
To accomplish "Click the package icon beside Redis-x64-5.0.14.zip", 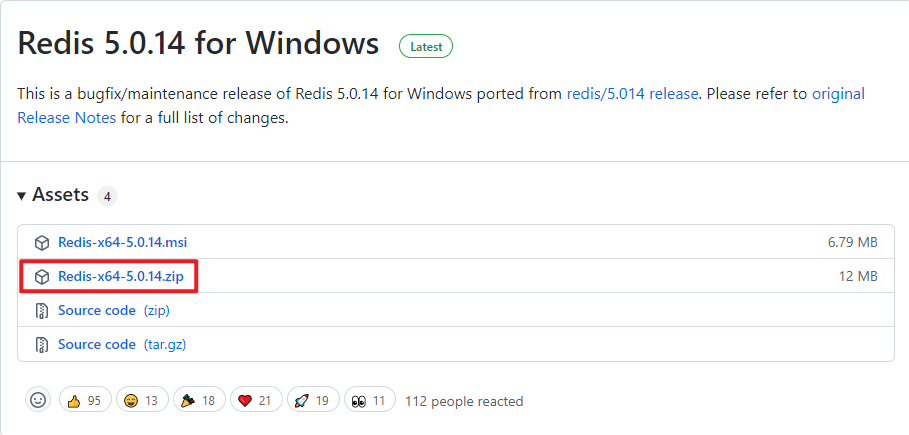I will (42, 277).
